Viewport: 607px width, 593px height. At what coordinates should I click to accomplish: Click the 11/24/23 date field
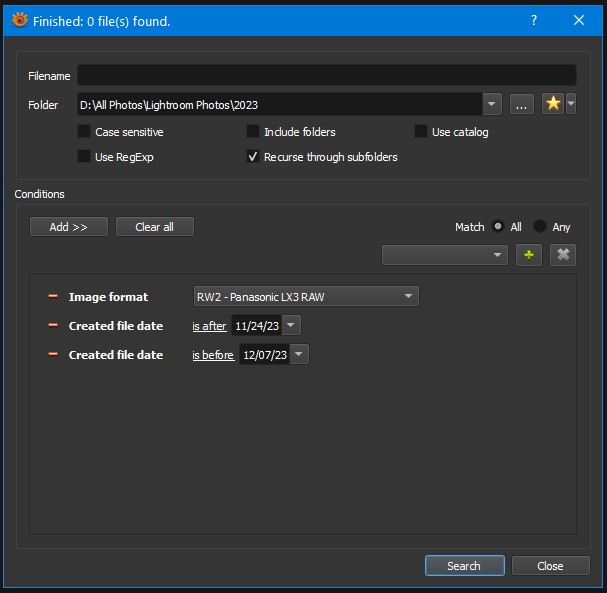pyautogui.click(x=257, y=326)
